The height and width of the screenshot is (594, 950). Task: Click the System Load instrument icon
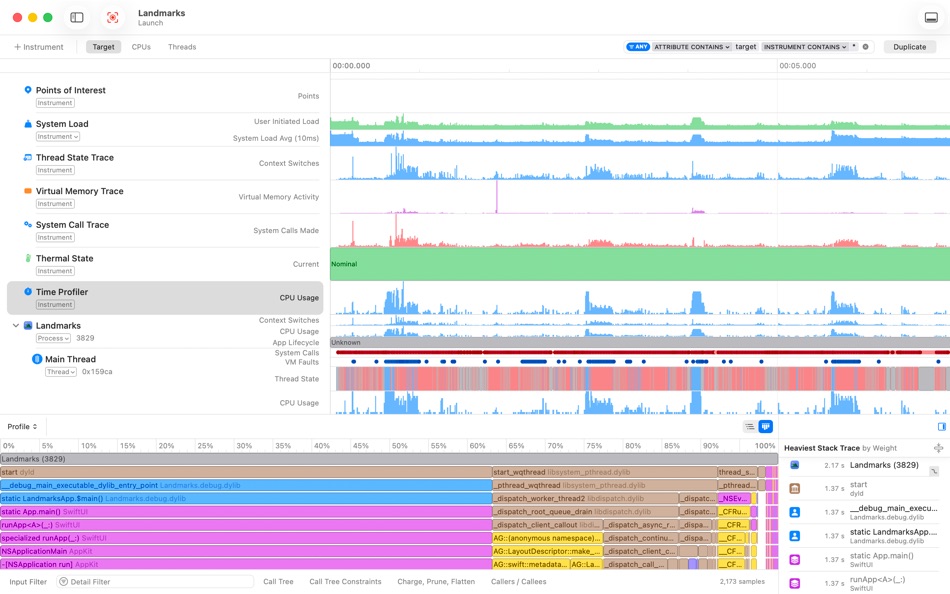(x=28, y=124)
